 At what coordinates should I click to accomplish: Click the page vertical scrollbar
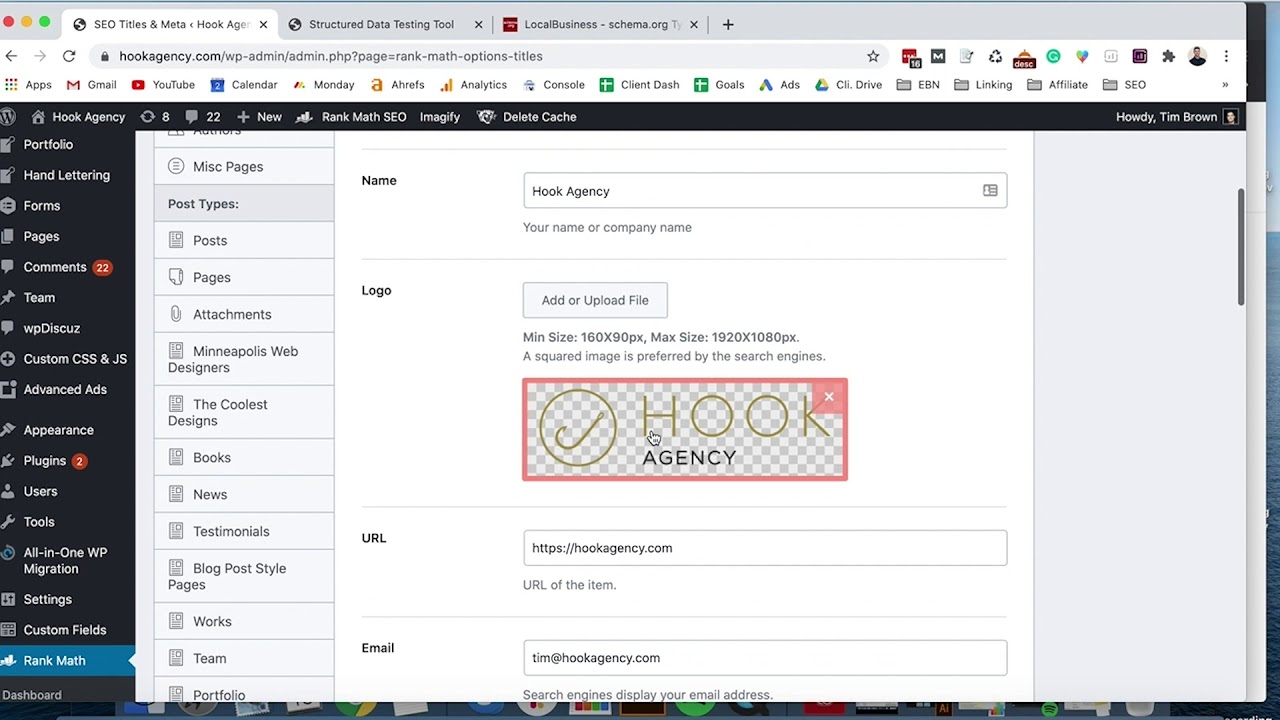1241,245
